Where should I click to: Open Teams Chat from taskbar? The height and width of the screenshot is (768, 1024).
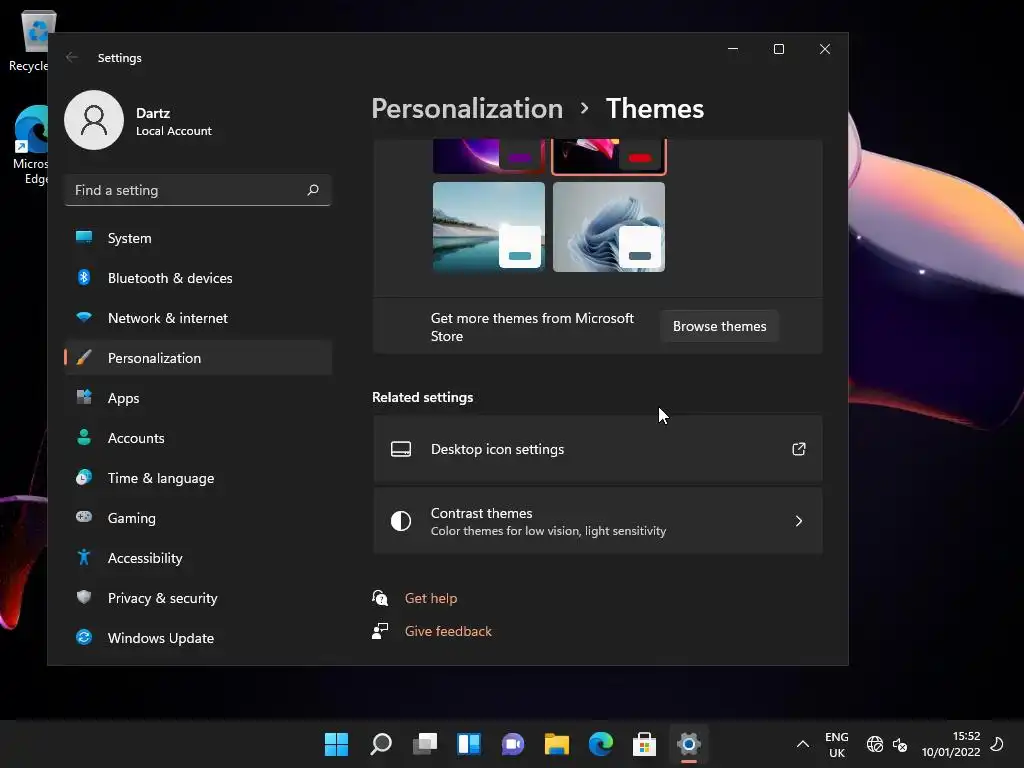(x=513, y=744)
